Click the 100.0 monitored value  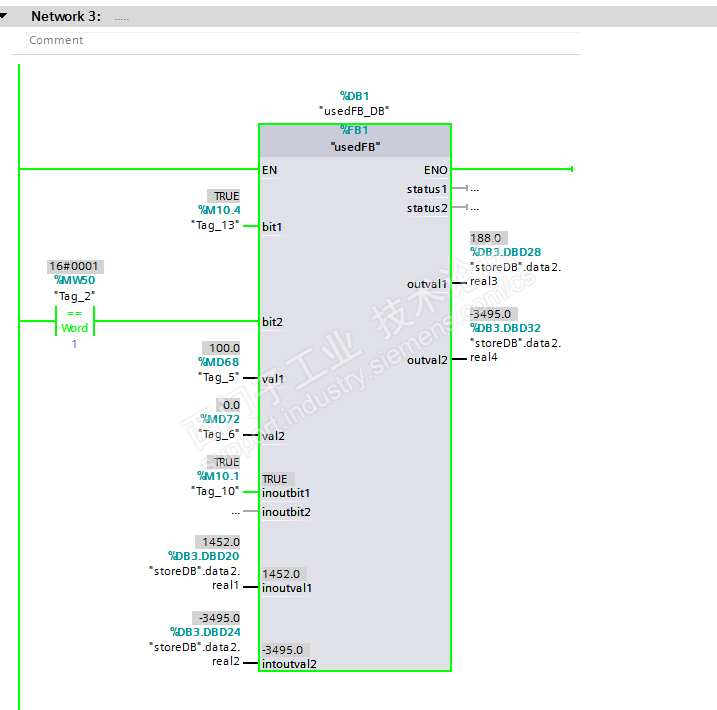pos(222,348)
